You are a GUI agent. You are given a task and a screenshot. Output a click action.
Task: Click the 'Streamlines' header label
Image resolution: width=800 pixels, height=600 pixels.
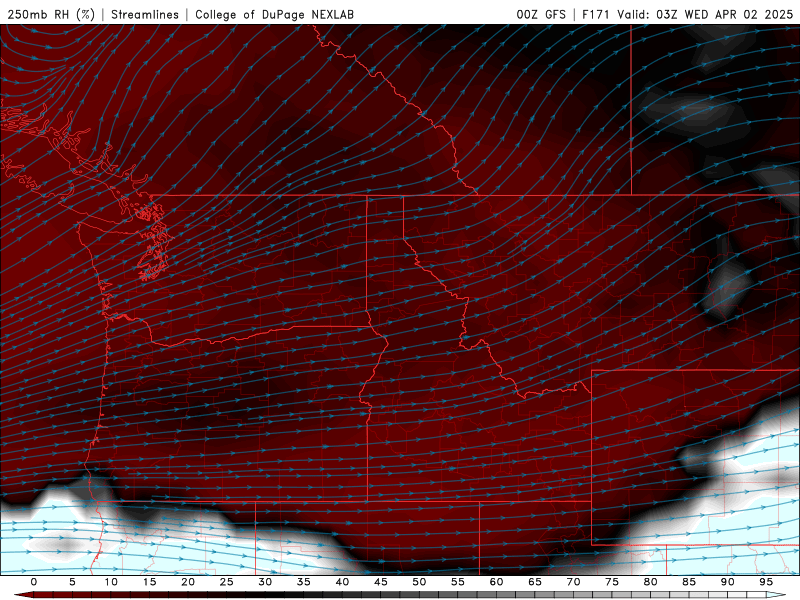tap(145, 14)
